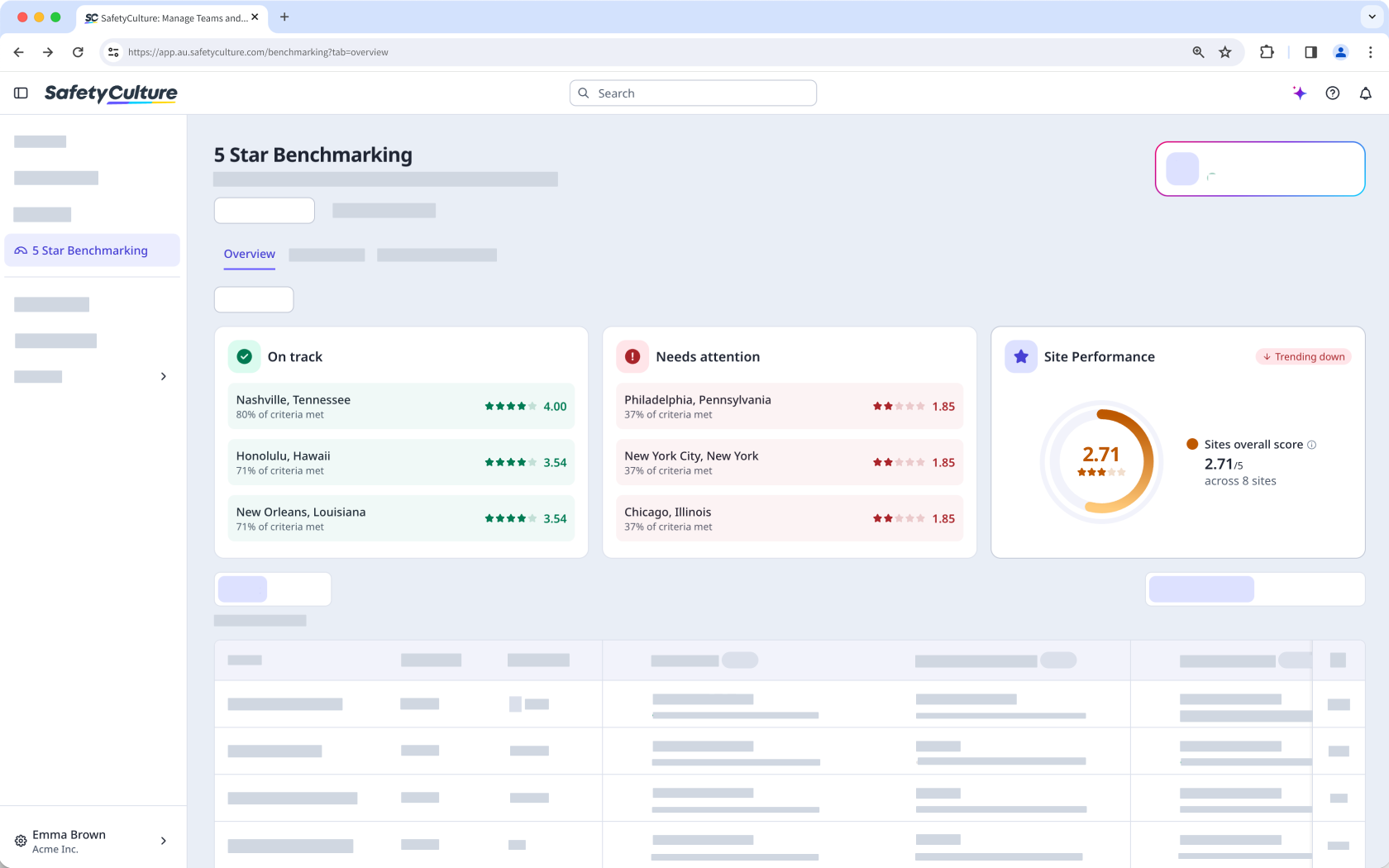Click the 1.85 rating for Chicago

coord(914,518)
